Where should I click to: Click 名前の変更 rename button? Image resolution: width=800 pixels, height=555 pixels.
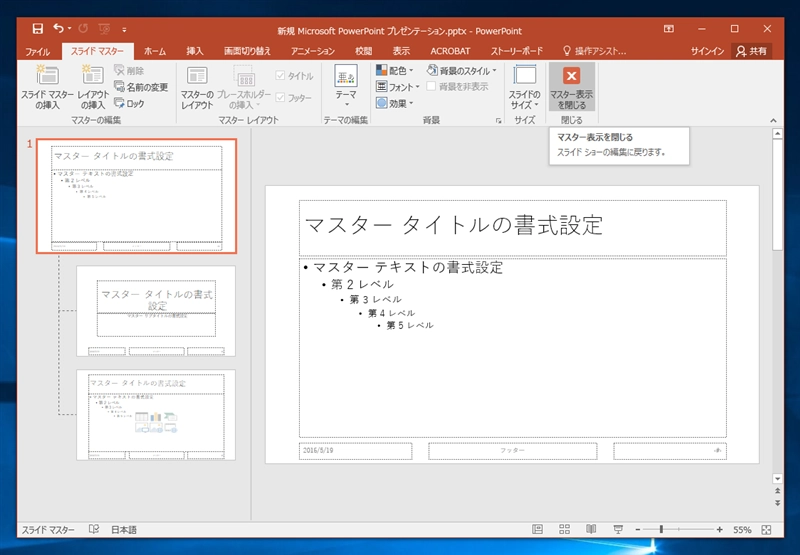tap(141, 87)
